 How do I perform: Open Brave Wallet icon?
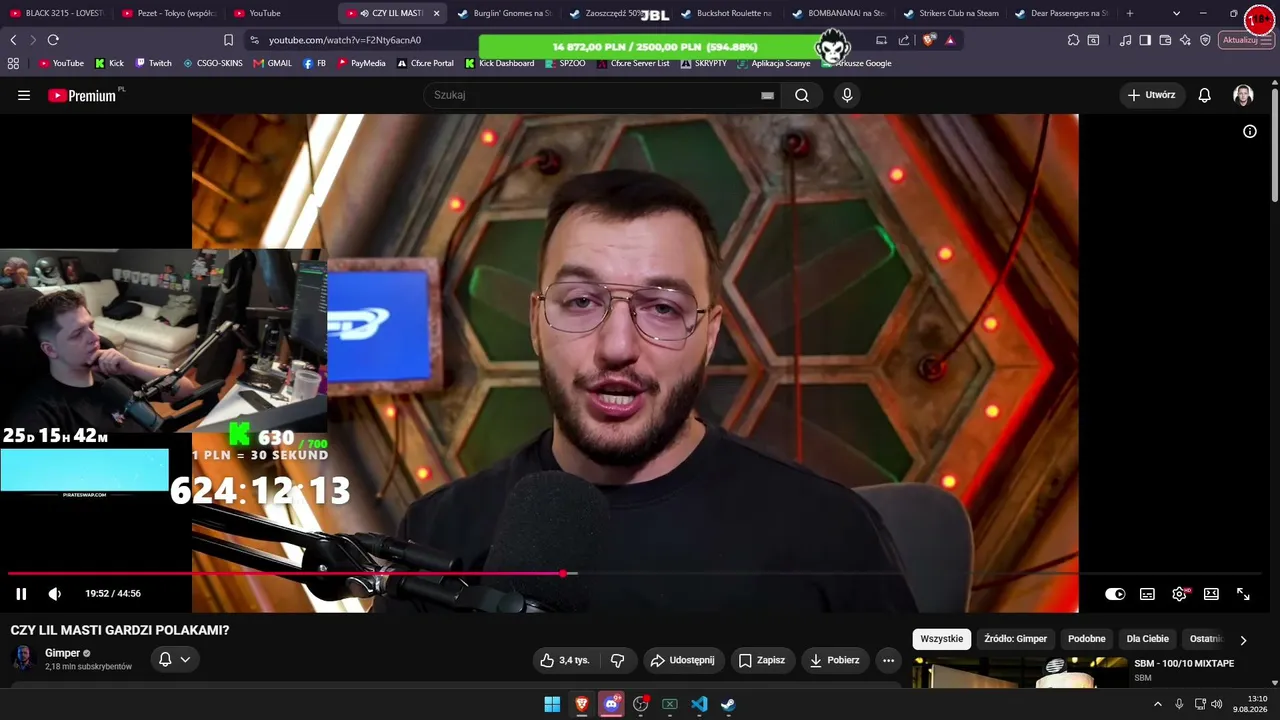(x=1165, y=40)
